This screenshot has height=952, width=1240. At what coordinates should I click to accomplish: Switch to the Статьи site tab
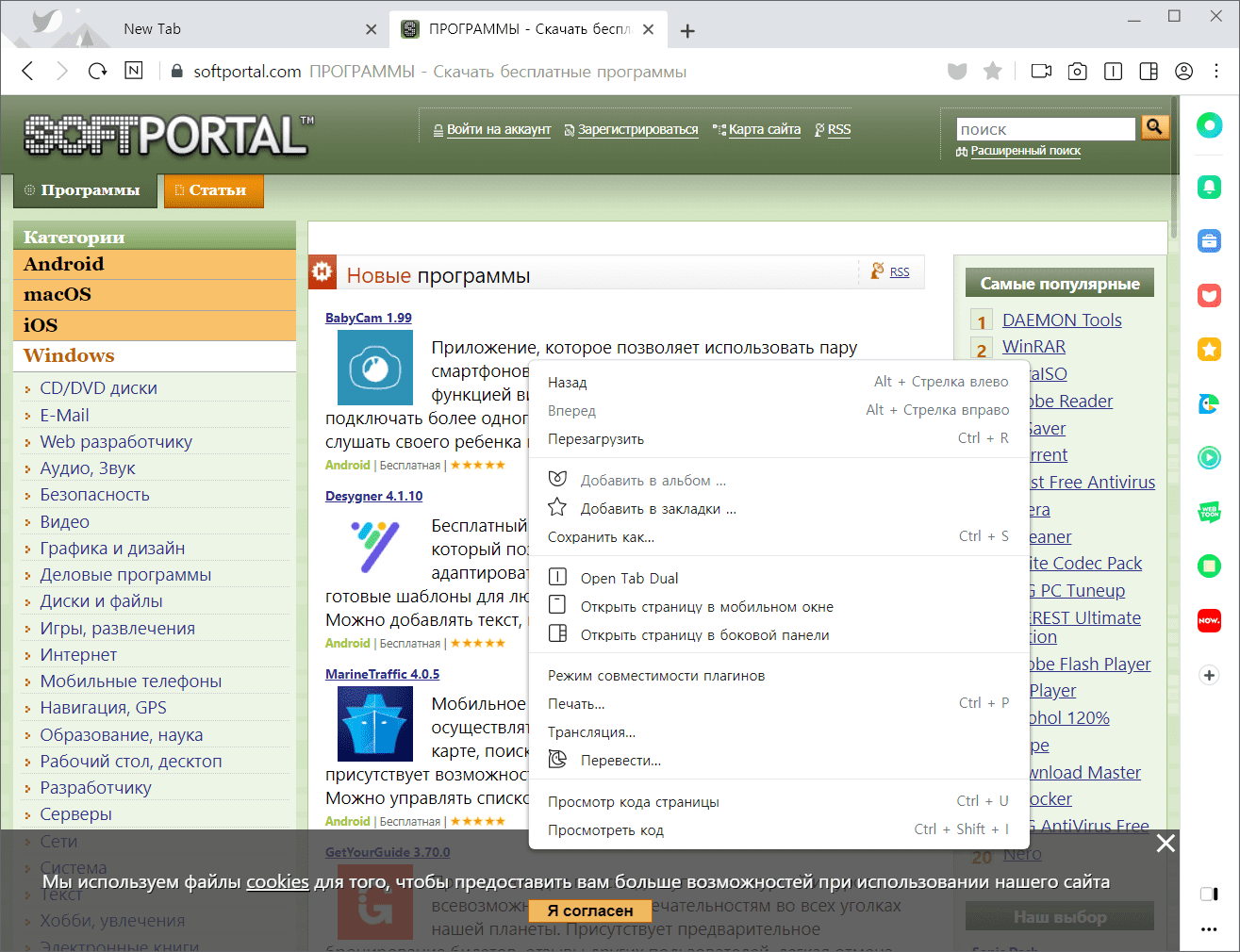(214, 190)
